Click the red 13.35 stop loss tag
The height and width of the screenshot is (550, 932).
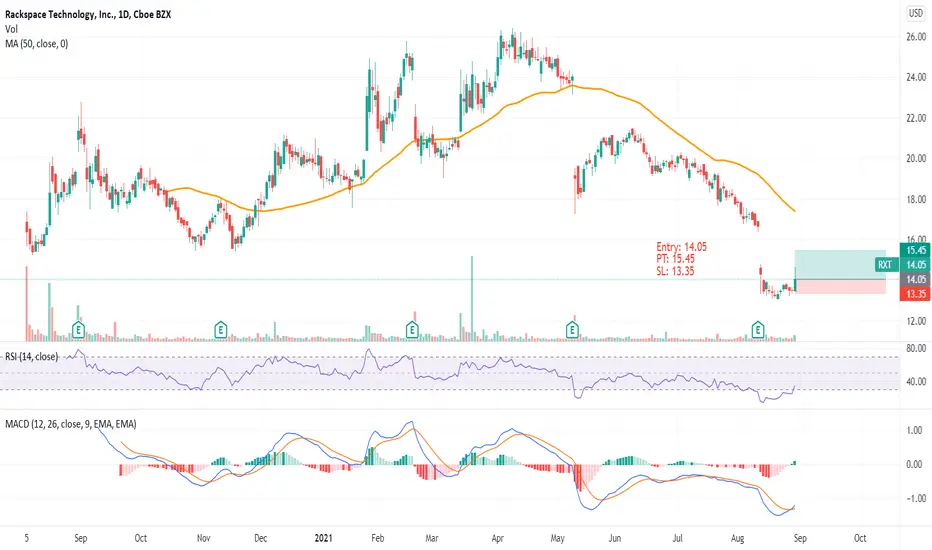click(x=915, y=294)
